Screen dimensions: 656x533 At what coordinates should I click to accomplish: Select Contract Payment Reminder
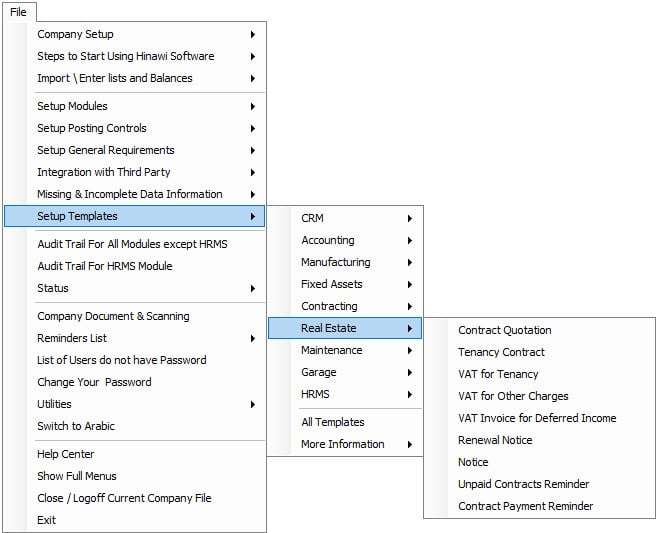[x=525, y=506]
